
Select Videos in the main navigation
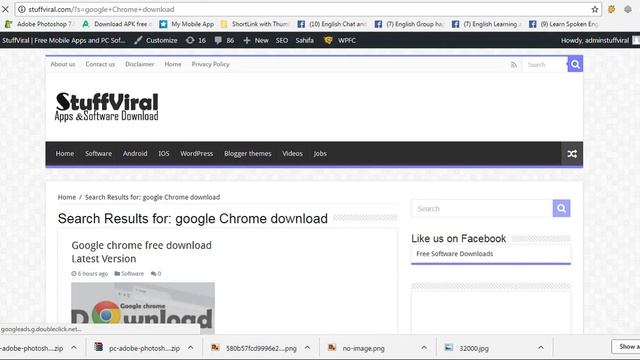[x=292, y=153]
